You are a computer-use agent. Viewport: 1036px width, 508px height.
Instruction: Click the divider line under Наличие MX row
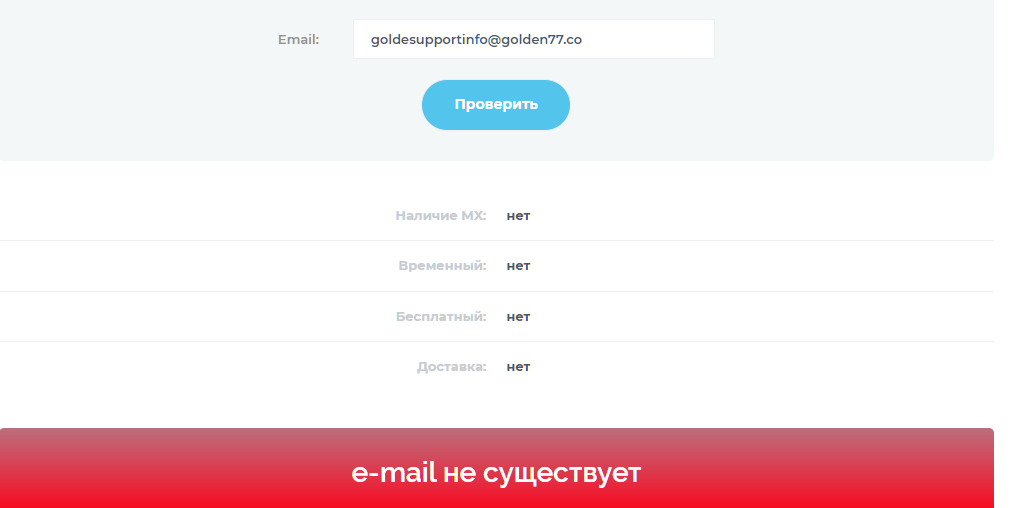click(x=497, y=240)
